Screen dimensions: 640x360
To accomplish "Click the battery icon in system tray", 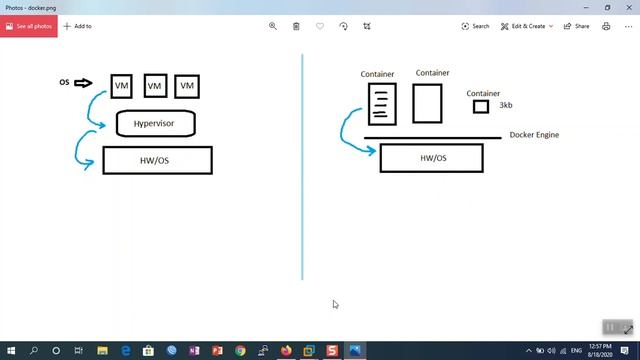I will point(540,351).
